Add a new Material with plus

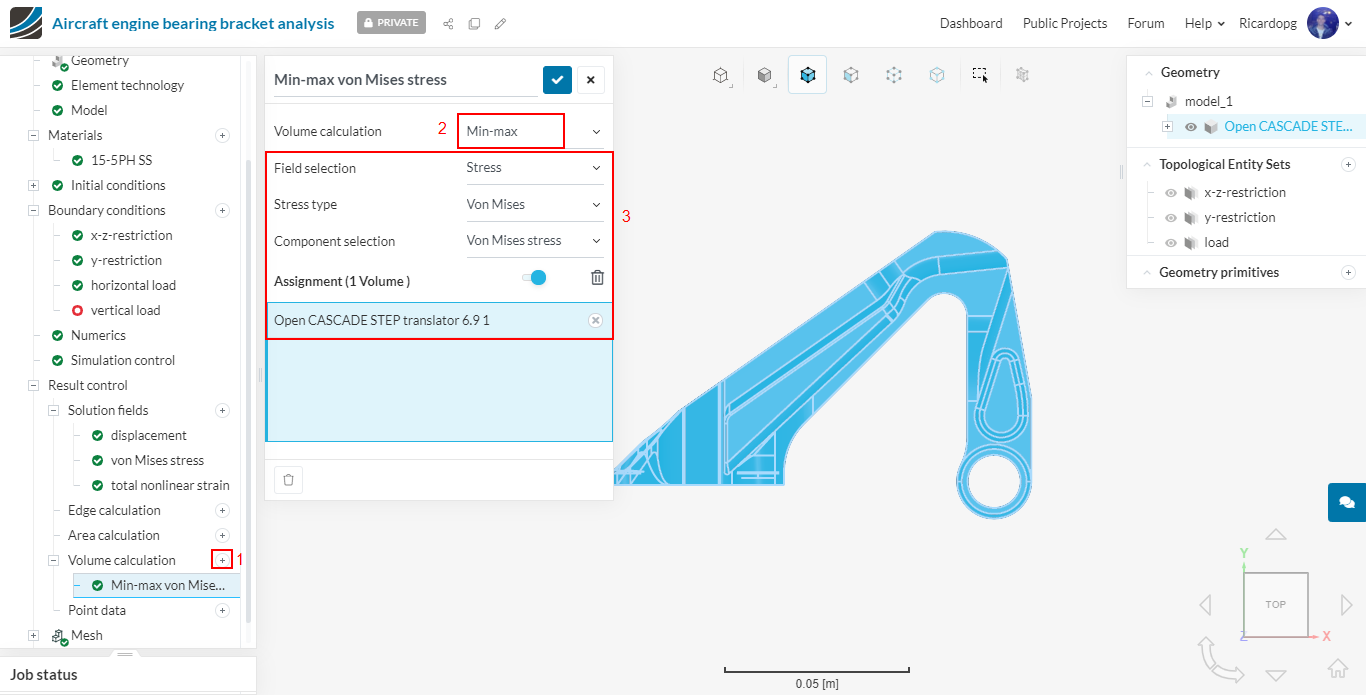(x=222, y=135)
